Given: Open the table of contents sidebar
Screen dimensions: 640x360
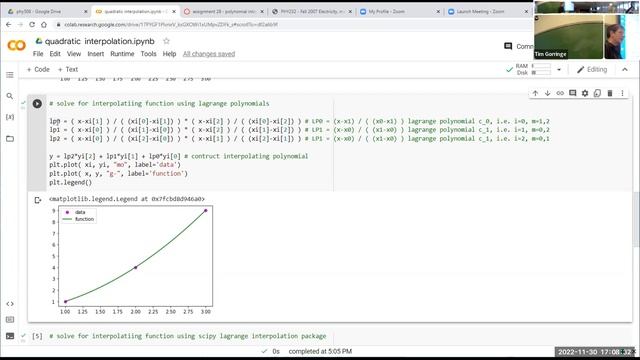Looking at the screenshot, I should tap(10, 75).
